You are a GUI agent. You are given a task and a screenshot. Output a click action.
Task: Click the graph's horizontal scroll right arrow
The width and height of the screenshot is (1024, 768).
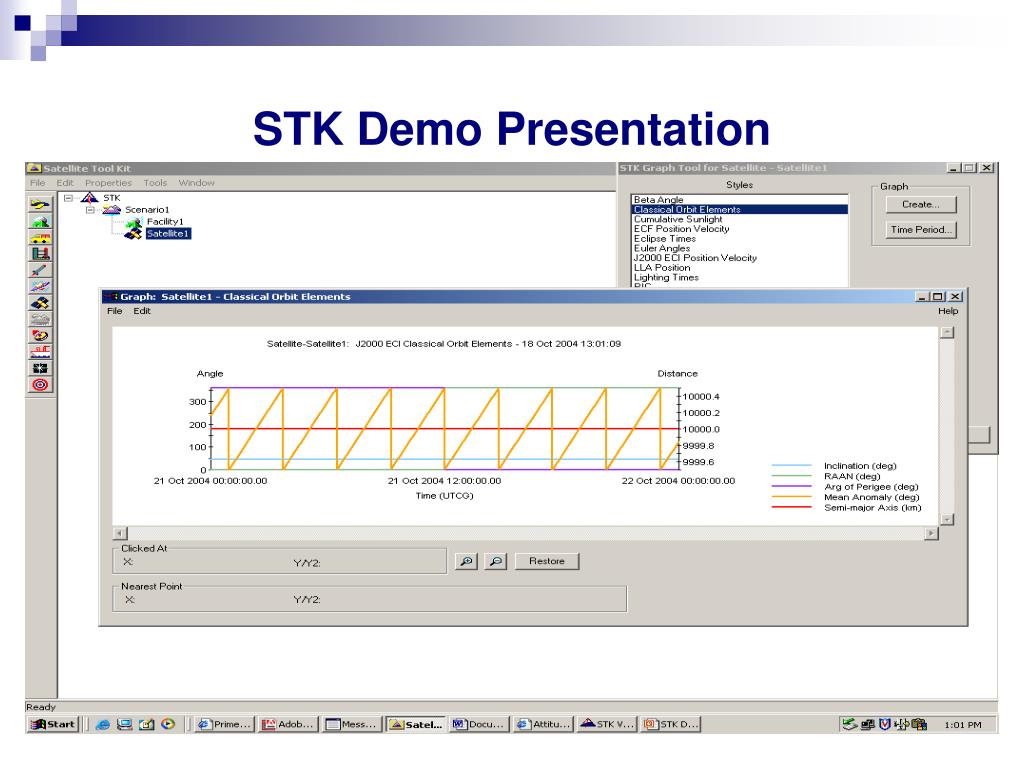click(x=931, y=534)
